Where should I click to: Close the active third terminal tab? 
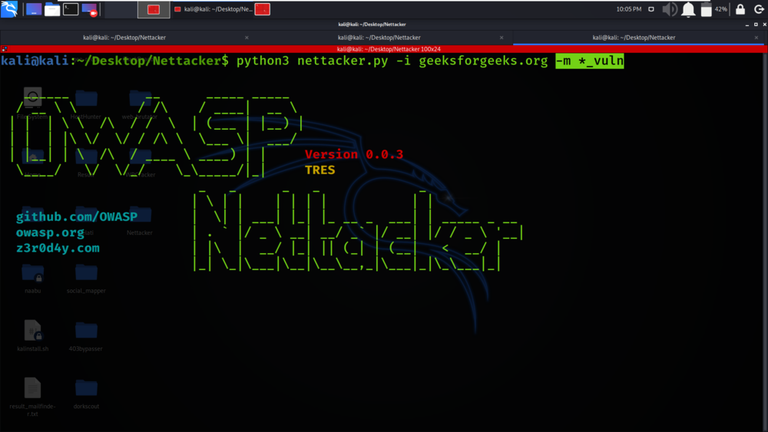756,38
